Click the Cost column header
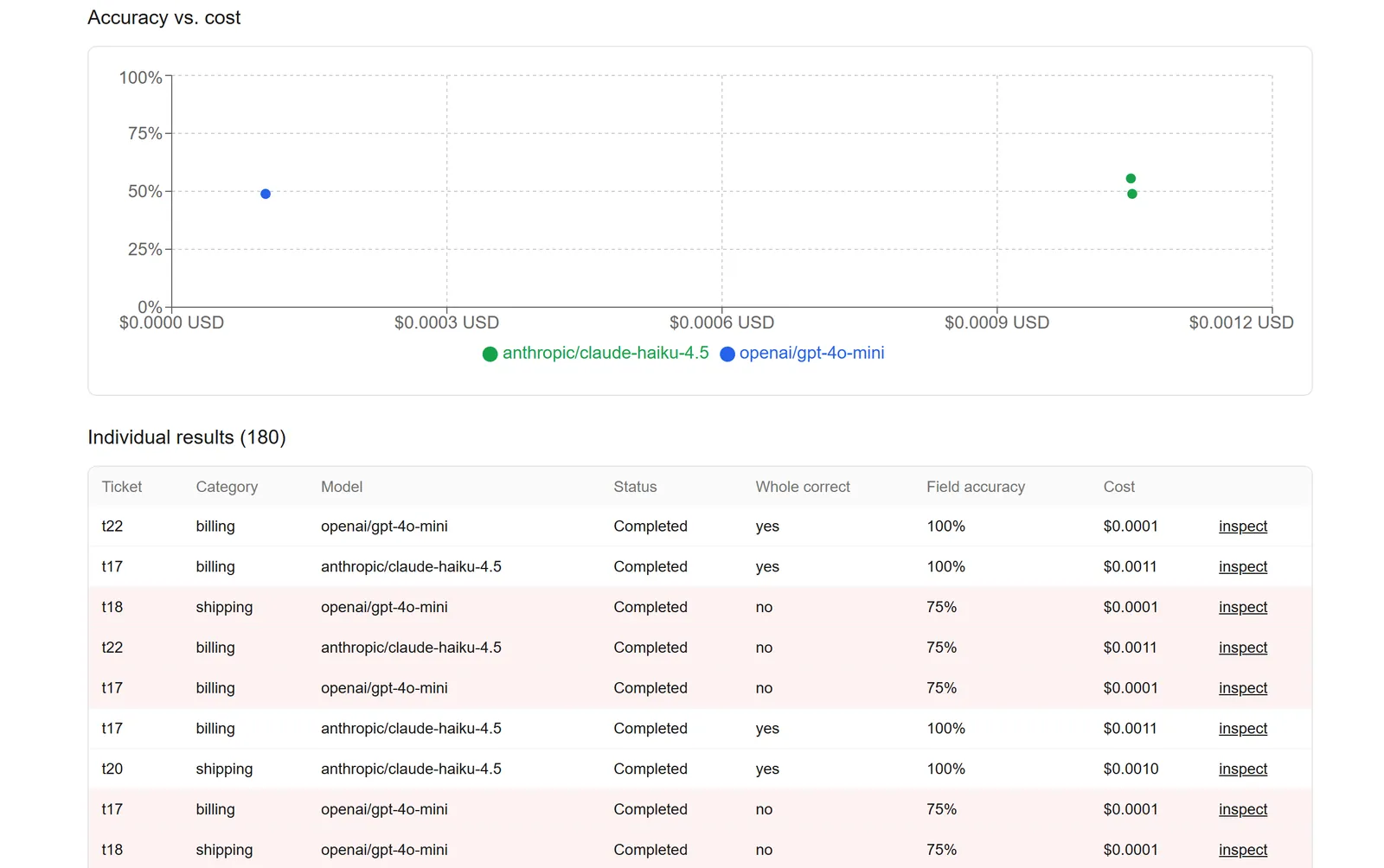Screen dimensions: 1384x868 tap(1118, 487)
